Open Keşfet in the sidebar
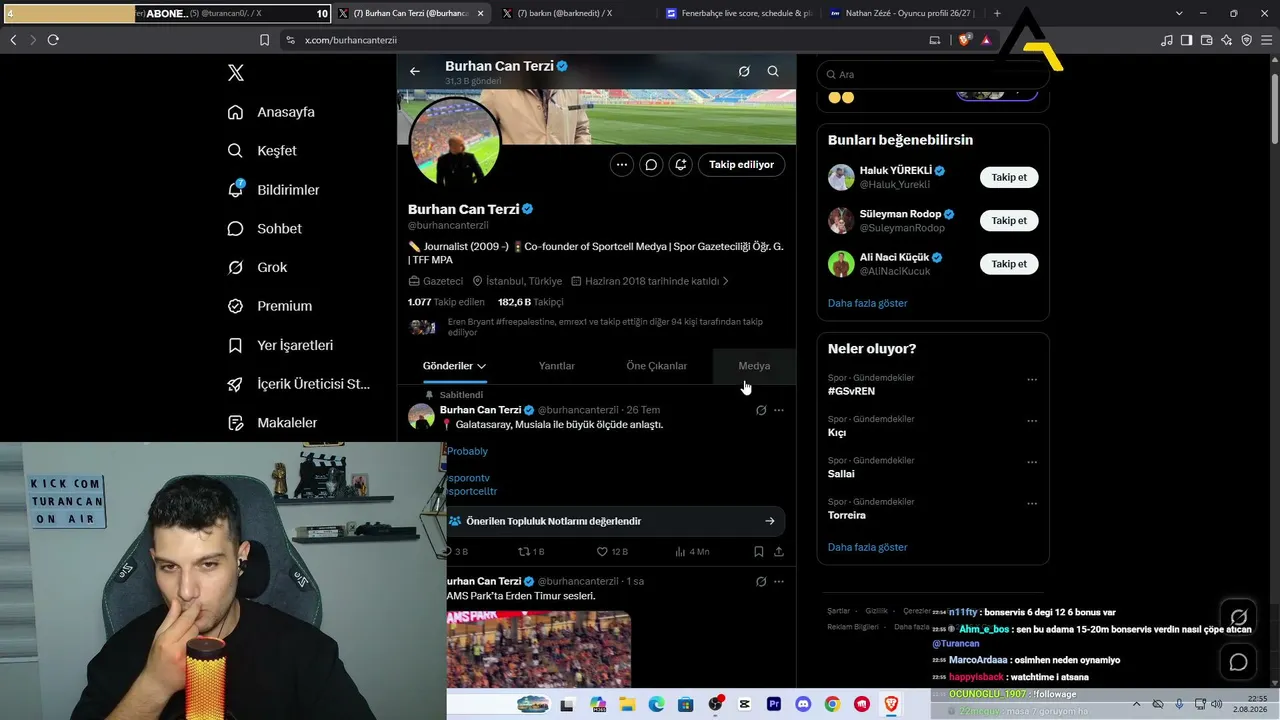Image resolution: width=1280 pixels, height=720 pixels. point(262,151)
